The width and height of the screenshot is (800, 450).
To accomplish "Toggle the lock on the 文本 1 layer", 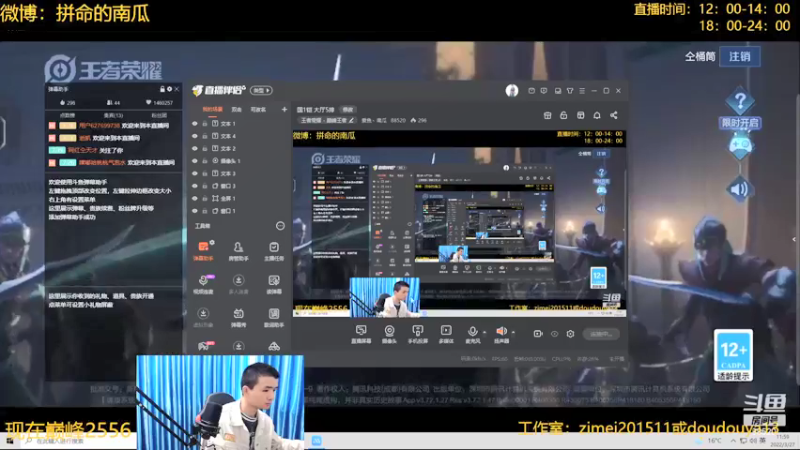I will (205, 123).
